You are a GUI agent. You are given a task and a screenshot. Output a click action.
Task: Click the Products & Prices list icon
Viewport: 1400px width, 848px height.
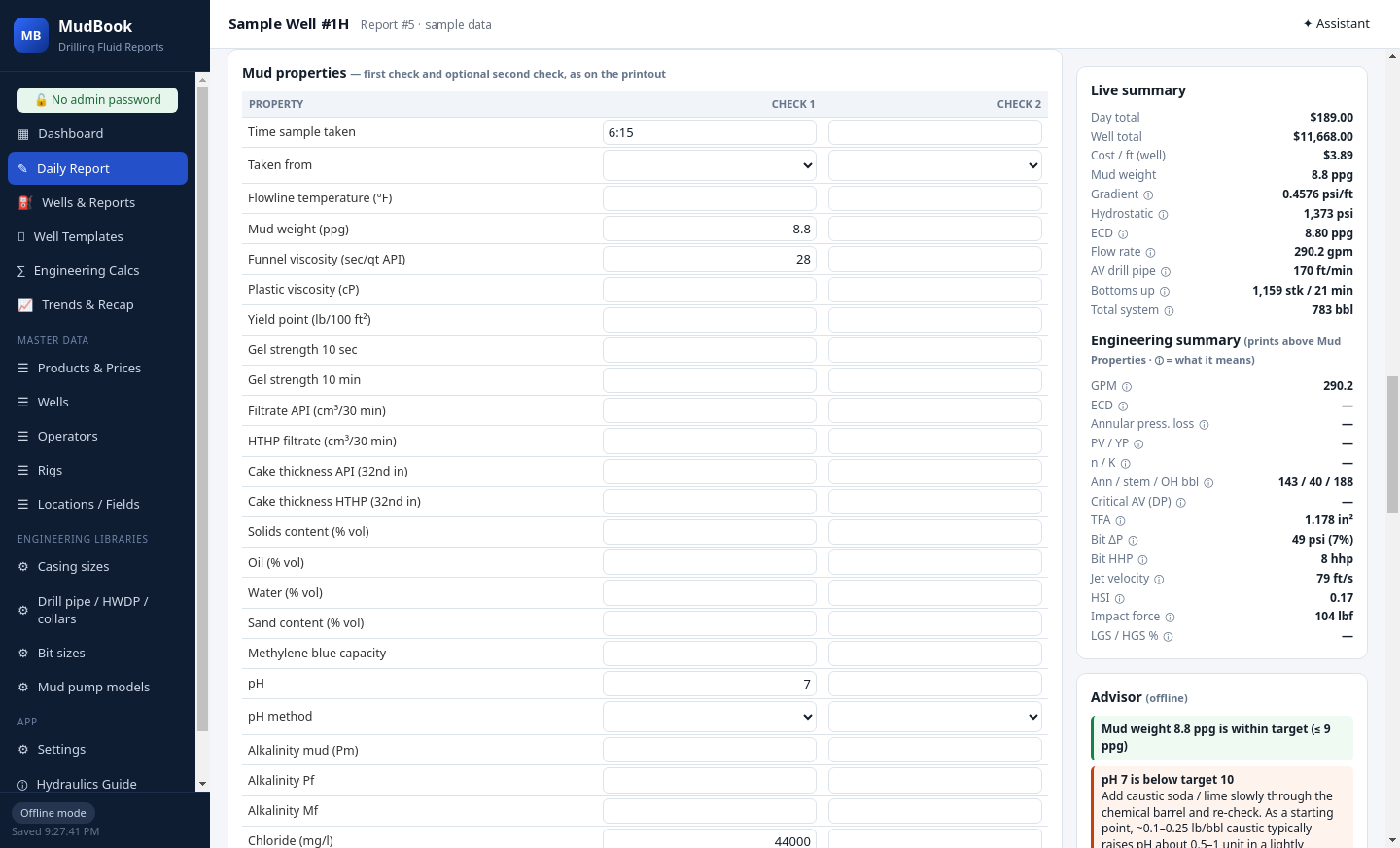23,368
